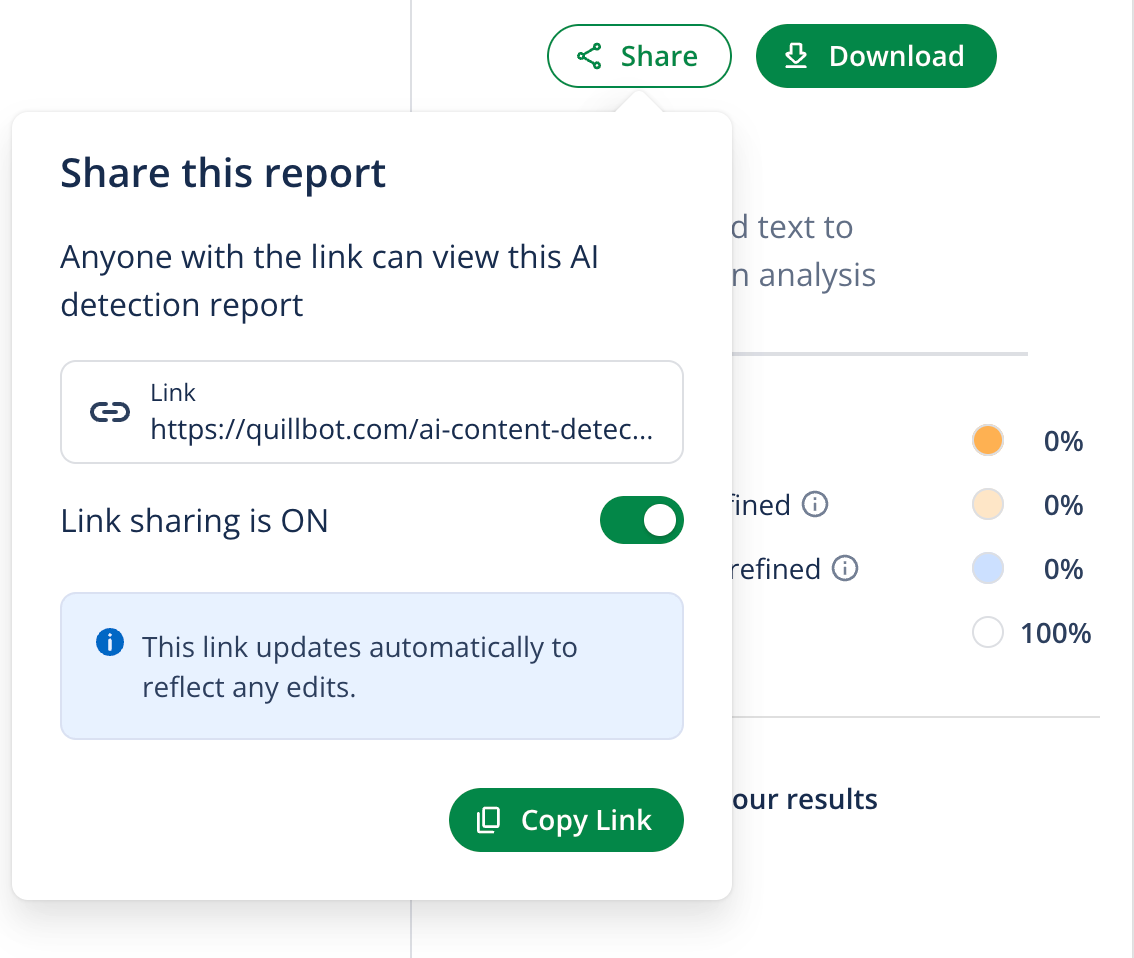Screen dimensions: 1134x958
Task: Turn off the link sharing toggle
Action: tap(641, 521)
